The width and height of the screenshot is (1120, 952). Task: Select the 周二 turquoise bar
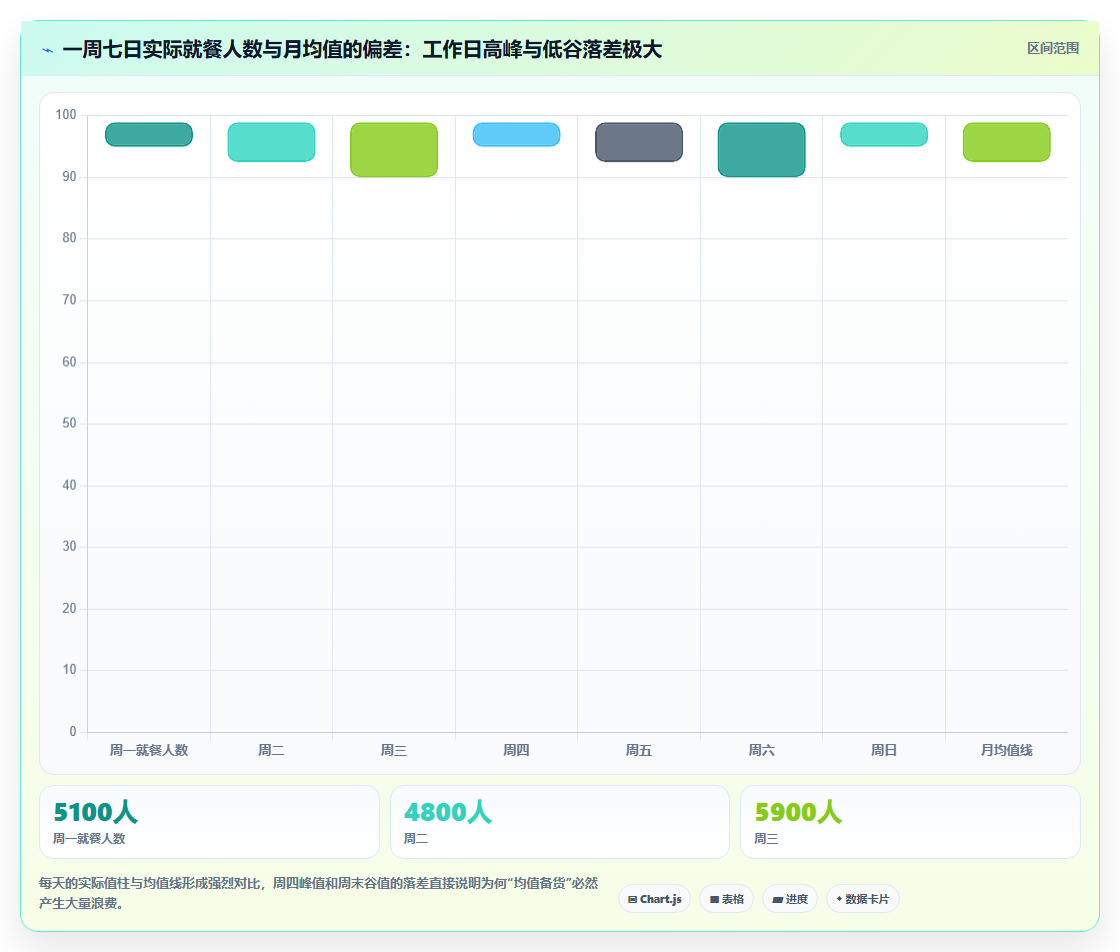click(271, 142)
